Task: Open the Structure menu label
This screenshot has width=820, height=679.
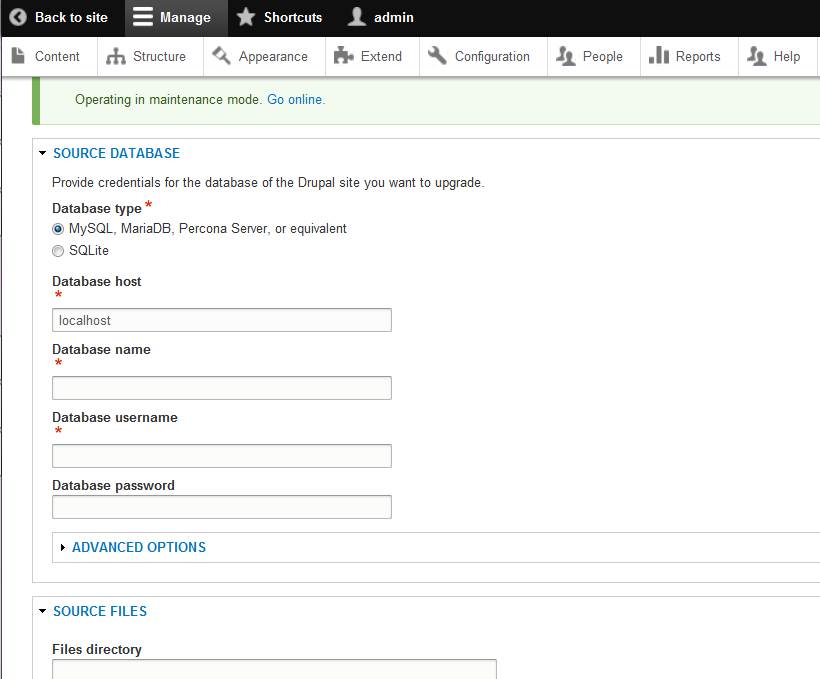Action: (x=160, y=56)
